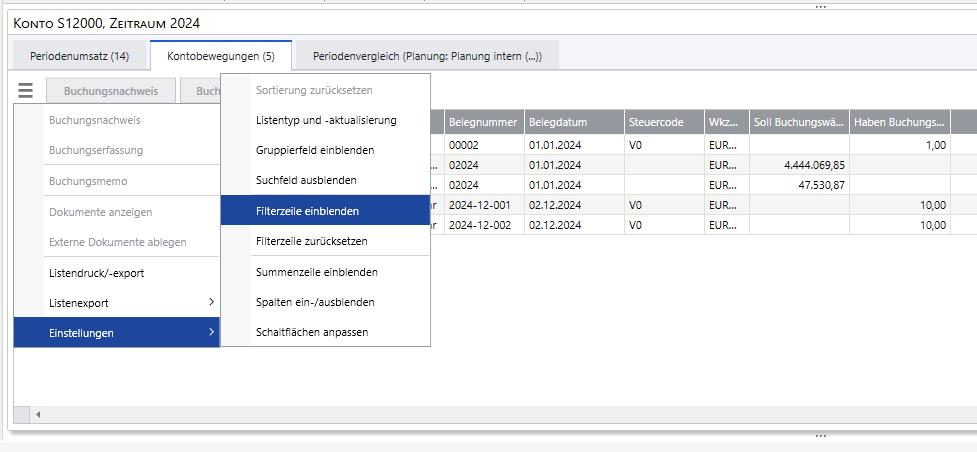Viewport: 977px width, 452px height.
Task: Switch to the Periodenumsatz (14) tab
Action: tap(79, 56)
